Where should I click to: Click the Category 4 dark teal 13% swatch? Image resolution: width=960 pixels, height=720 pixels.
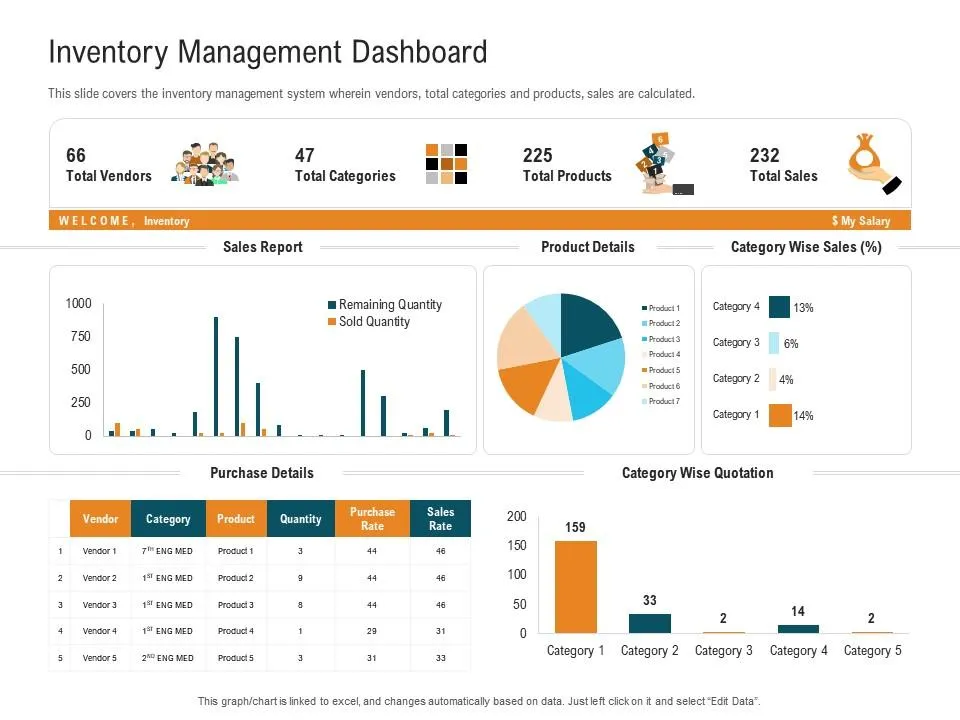[x=779, y=307]
